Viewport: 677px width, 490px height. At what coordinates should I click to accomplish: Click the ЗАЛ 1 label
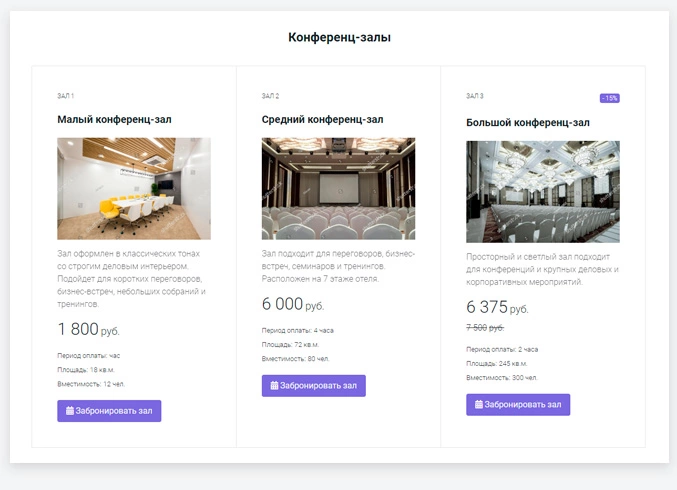point(66,96)
